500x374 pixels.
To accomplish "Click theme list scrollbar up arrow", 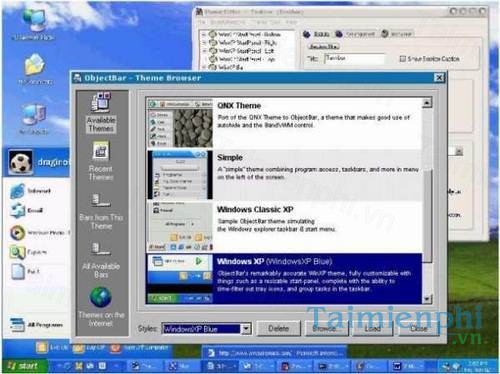I will tap(427, 103).
